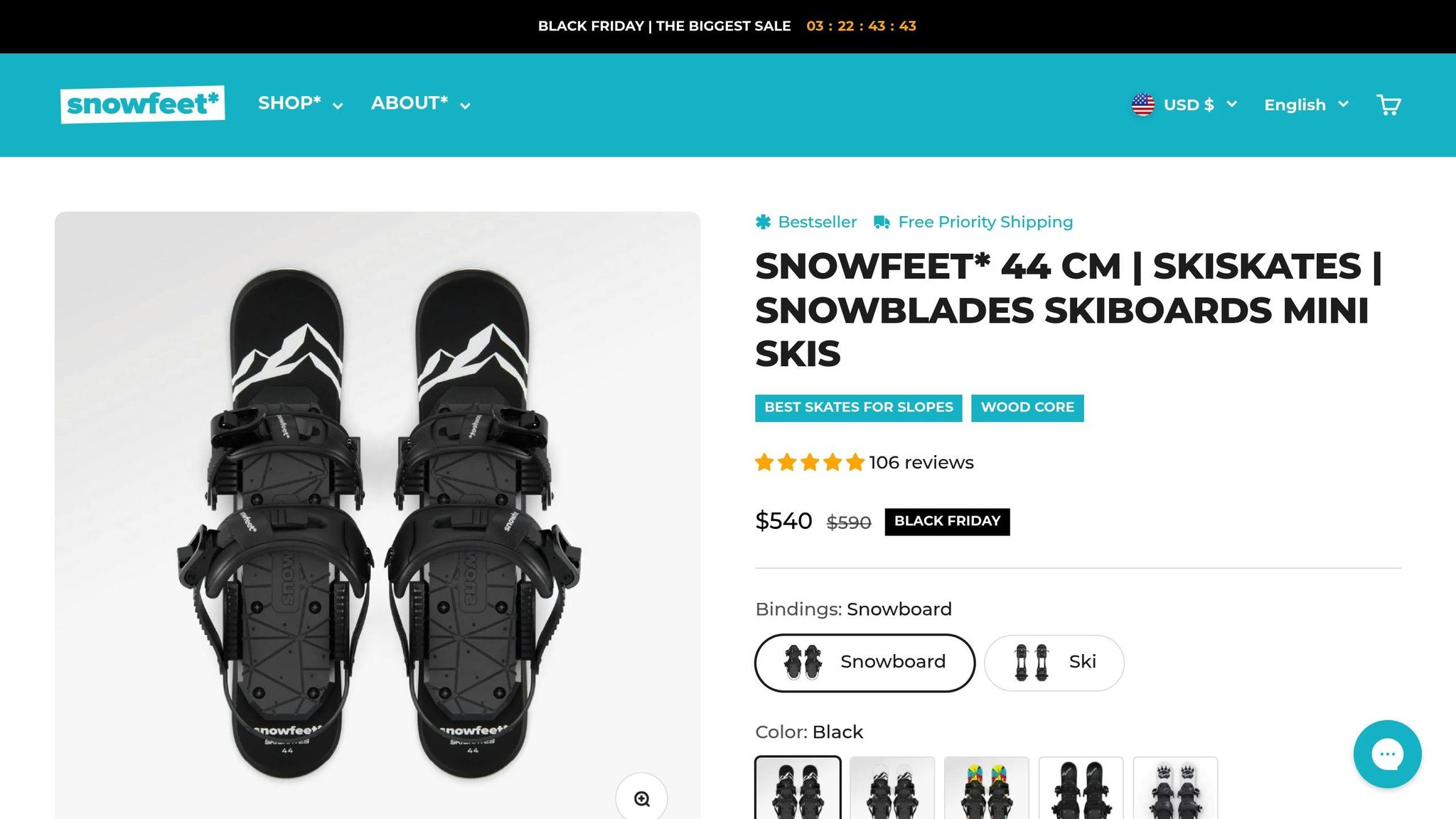Click the BLACK FRIDAY sale banner
This screenshot has height=819, width=1456.
point(727,26)
